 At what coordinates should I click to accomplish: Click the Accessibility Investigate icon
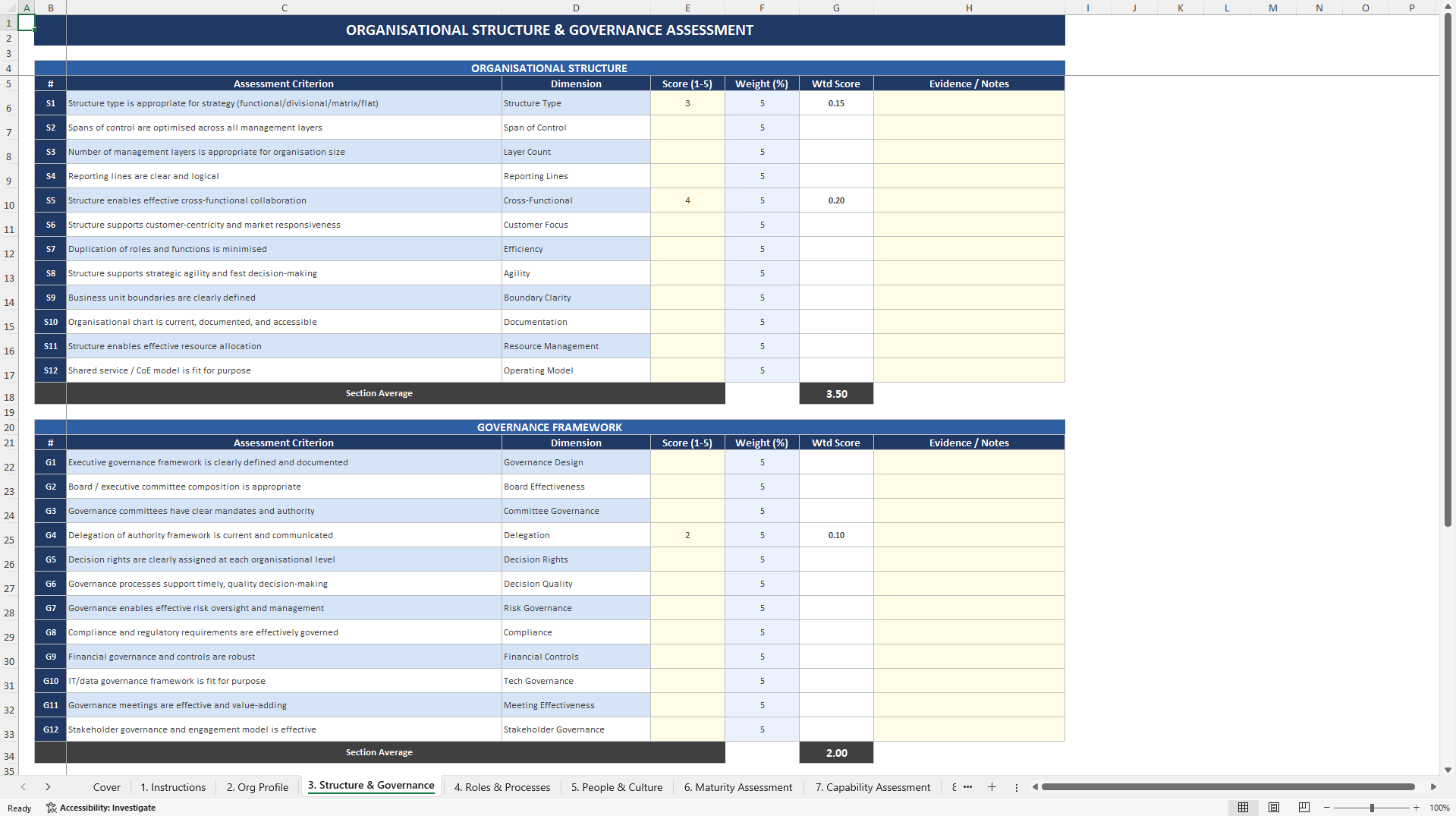click(52, 808)
